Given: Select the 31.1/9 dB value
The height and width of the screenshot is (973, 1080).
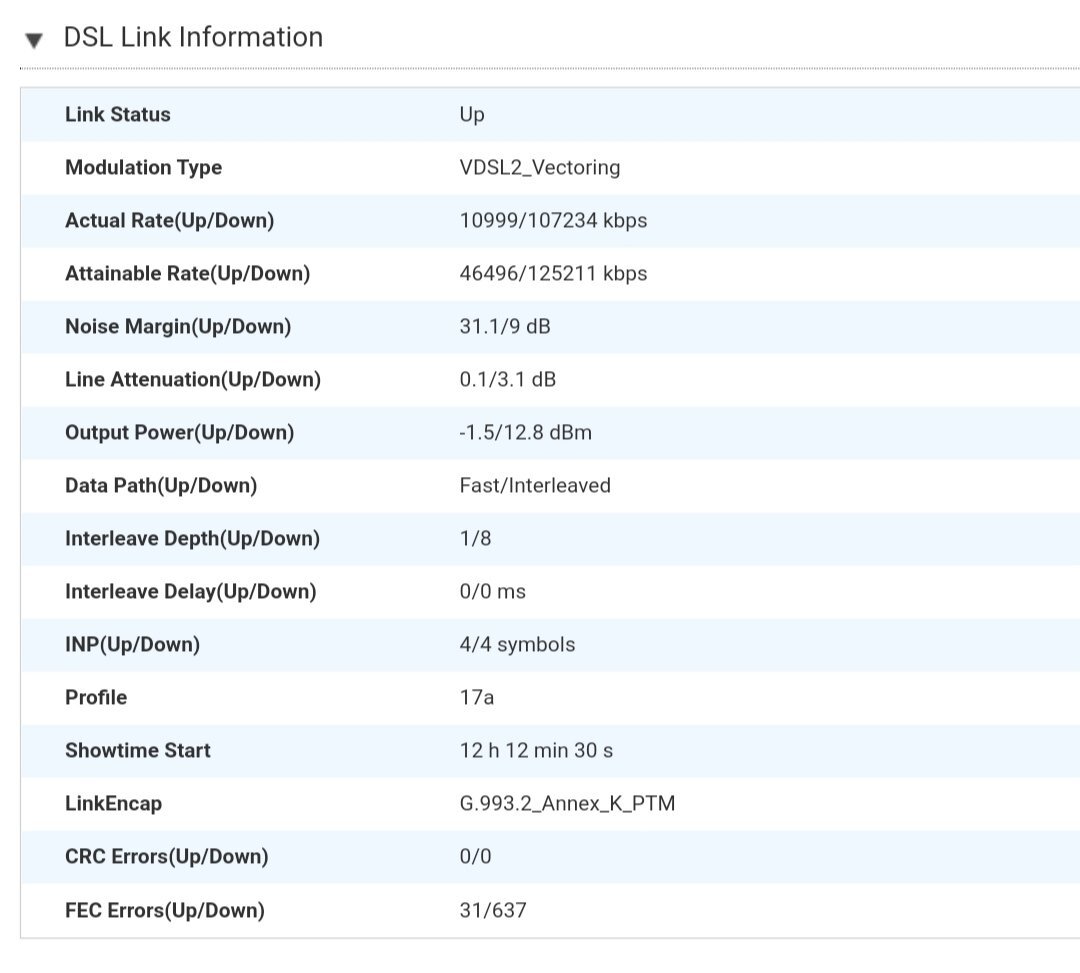Looking at the screenshot, I should pos(505,326).
